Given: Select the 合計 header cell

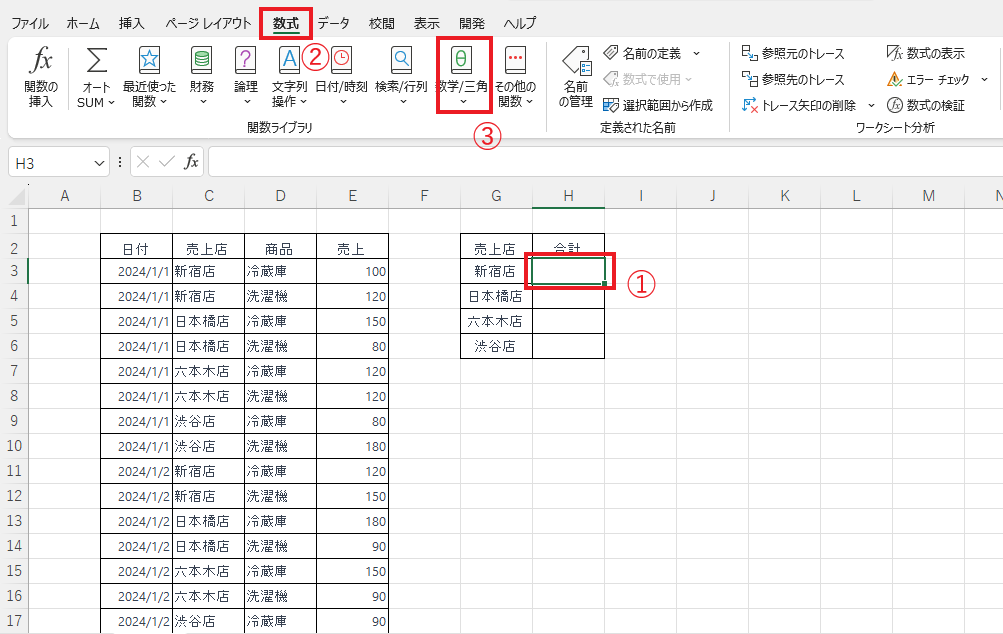Looking at the screenshot, I should tap(568, 247).
